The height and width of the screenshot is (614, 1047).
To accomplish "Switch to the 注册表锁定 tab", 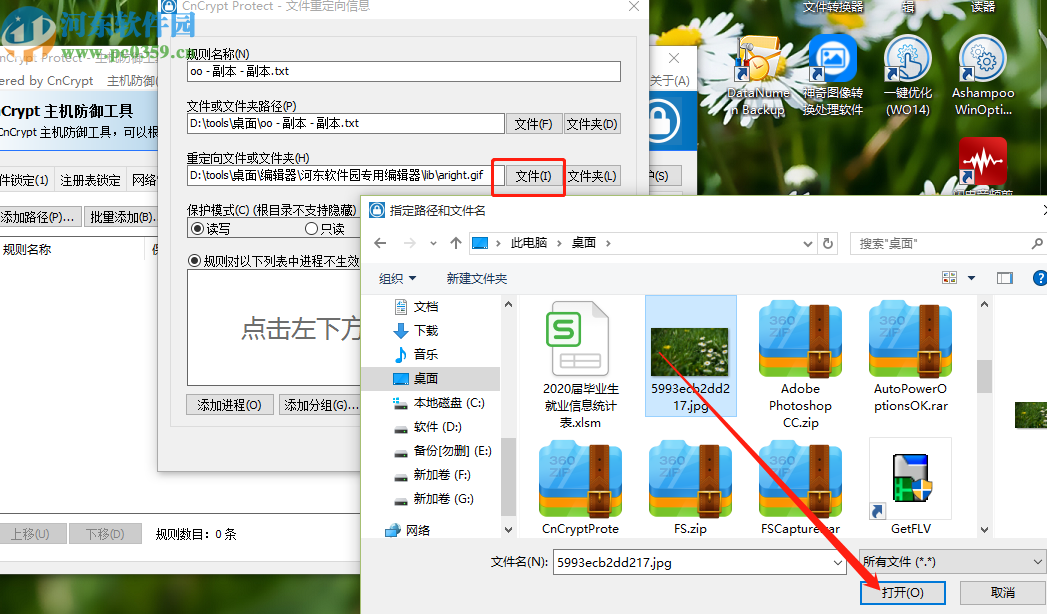I will (x=90, y=180).
